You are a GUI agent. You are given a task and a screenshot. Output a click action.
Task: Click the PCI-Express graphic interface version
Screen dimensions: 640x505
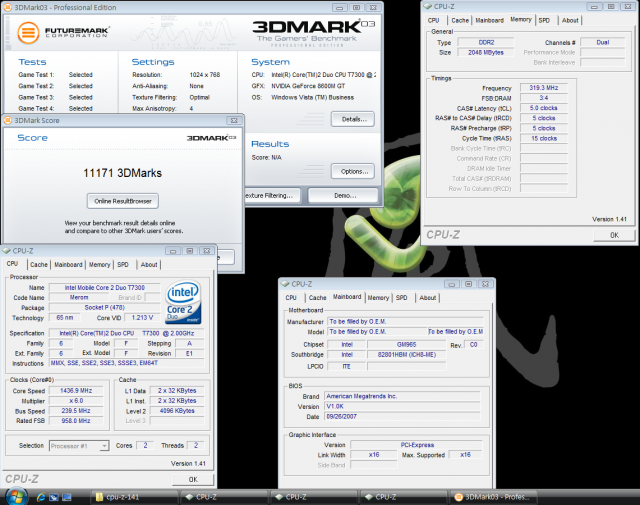coord(417,445)
